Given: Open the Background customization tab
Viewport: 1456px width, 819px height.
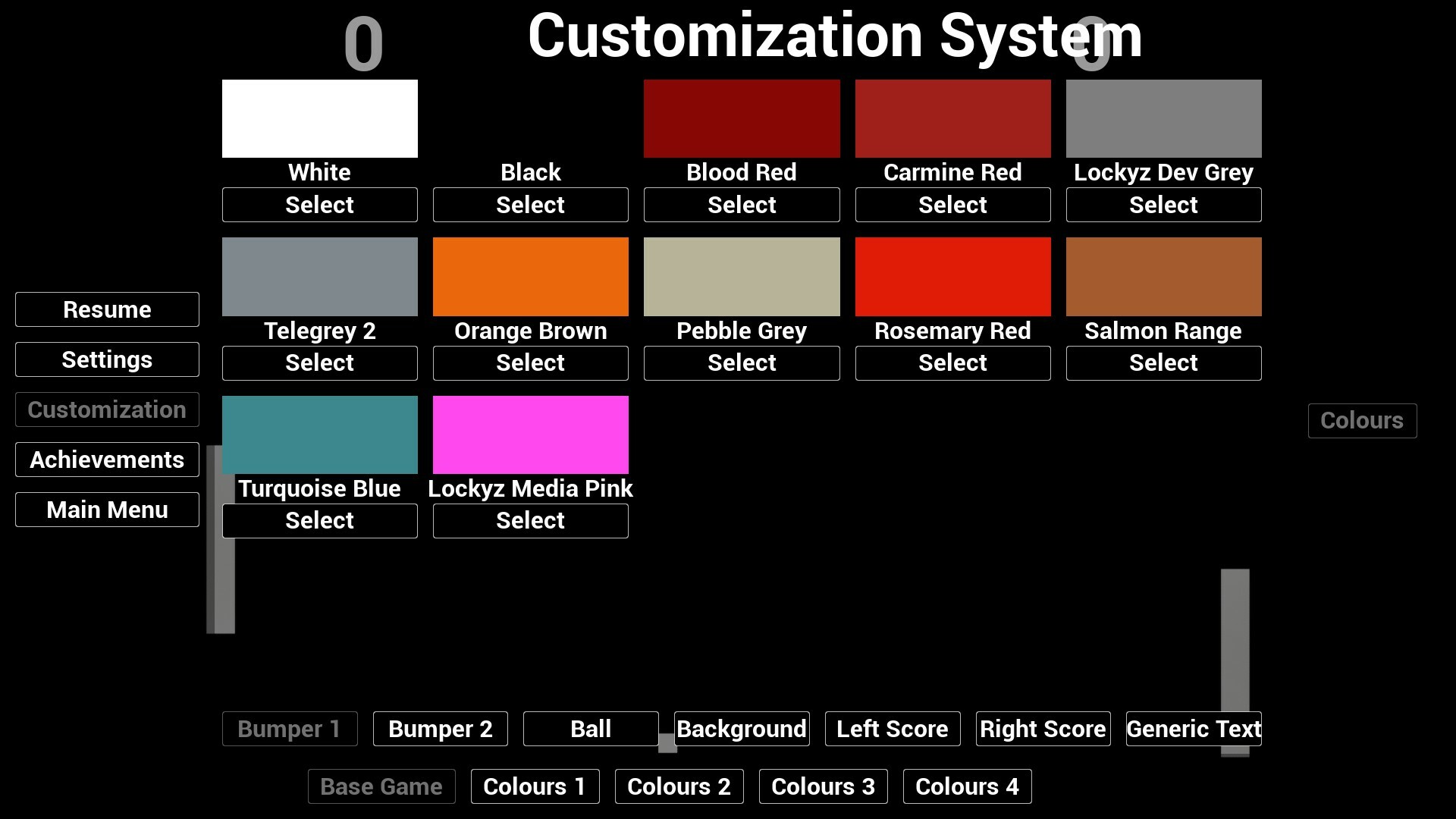Looking at the screenshot, I should pos(741,729).
